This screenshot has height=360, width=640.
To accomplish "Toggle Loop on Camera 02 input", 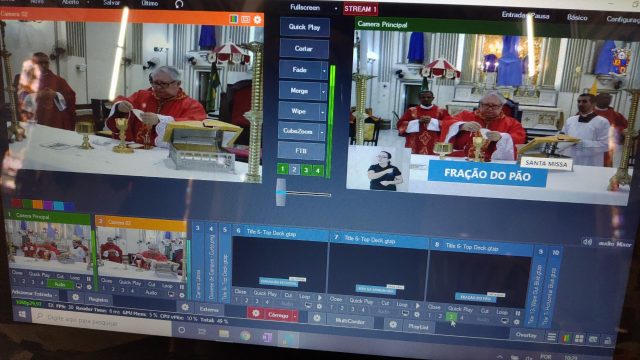I will [x=167, y=285].
